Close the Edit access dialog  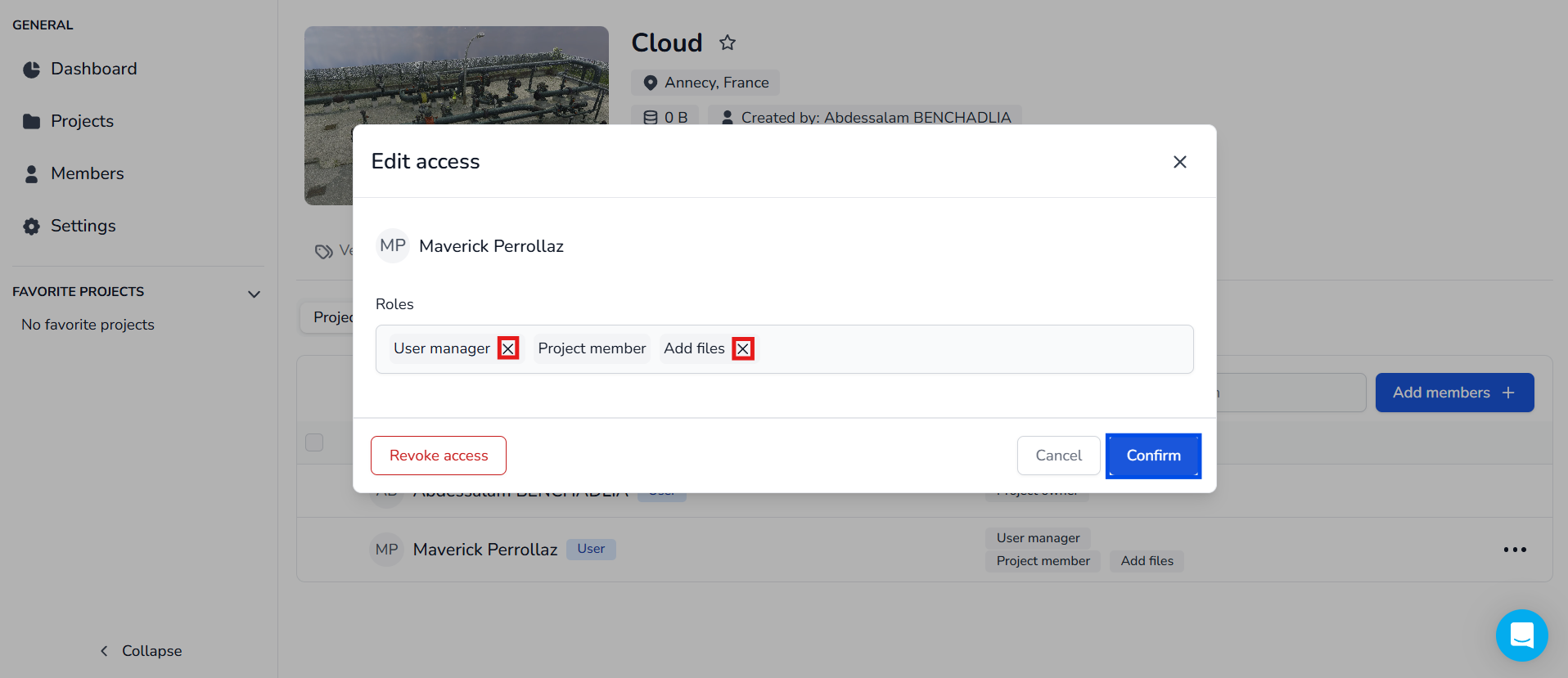click(x=1179, y=162)
